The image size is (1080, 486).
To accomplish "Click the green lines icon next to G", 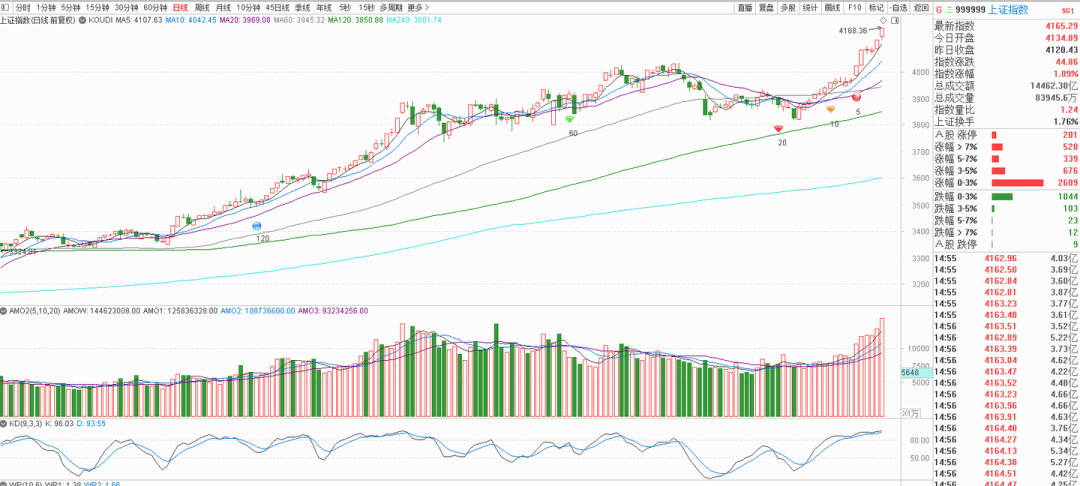I will tap(951, 10).
